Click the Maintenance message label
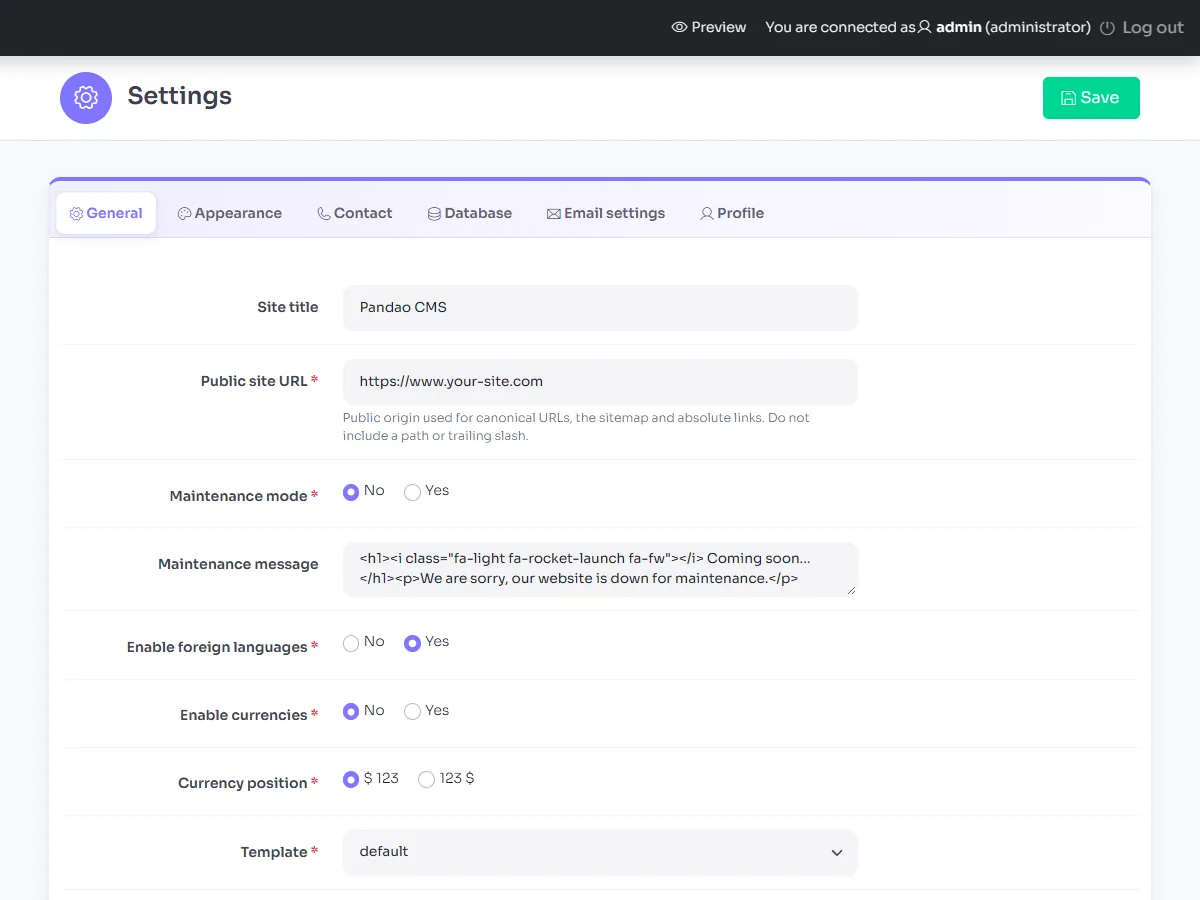Image resolution: width=1200 pixels, height=900 pixels. click(238, 564)
